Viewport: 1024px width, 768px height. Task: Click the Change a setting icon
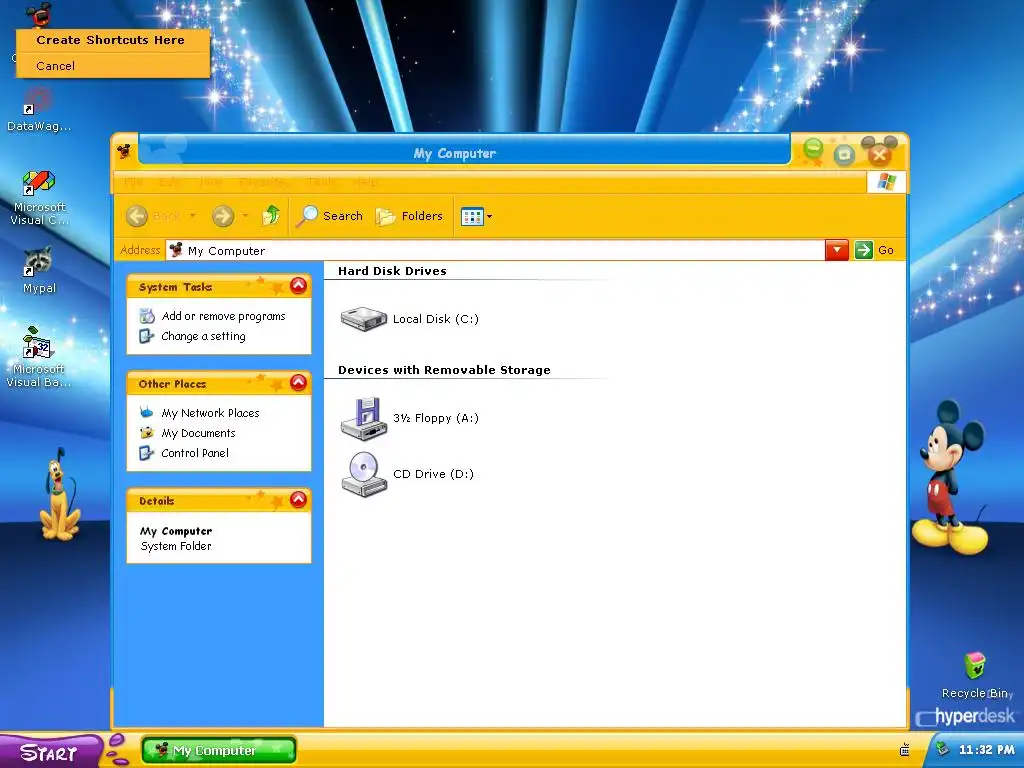point(147,336)
